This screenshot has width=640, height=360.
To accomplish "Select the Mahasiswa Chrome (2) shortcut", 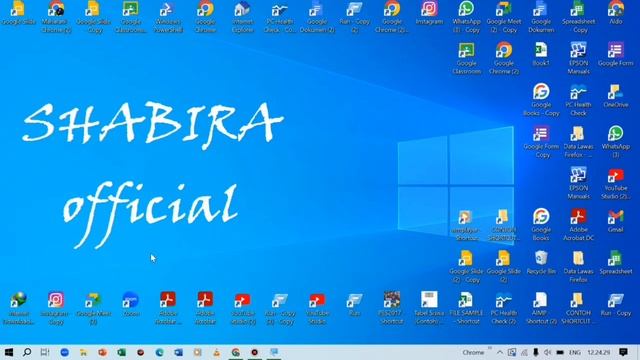I will tap(56, 16).
